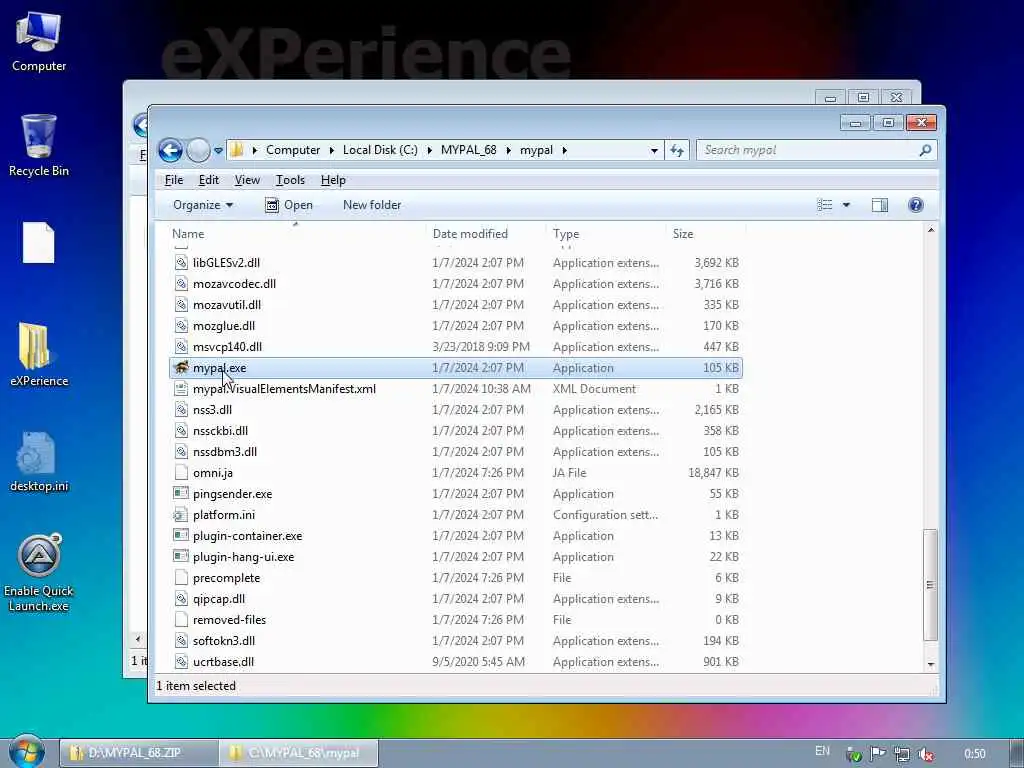The width and height of the screenshot is (1024, 768).
Task: Click the plugin-container.exe file icon
Action: (x=181, y=536)
